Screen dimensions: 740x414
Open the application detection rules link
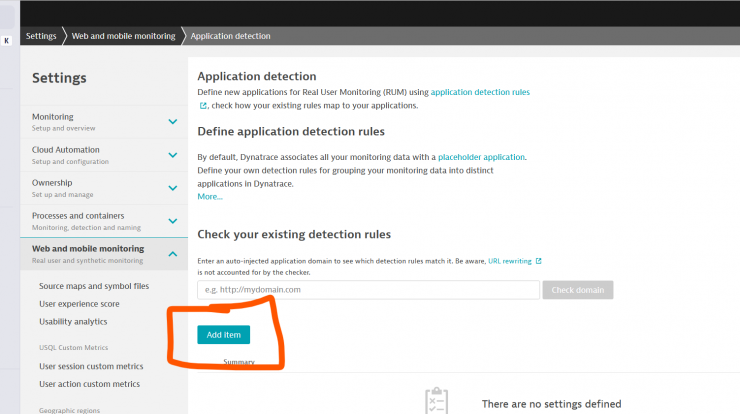[x=480, y=92]
